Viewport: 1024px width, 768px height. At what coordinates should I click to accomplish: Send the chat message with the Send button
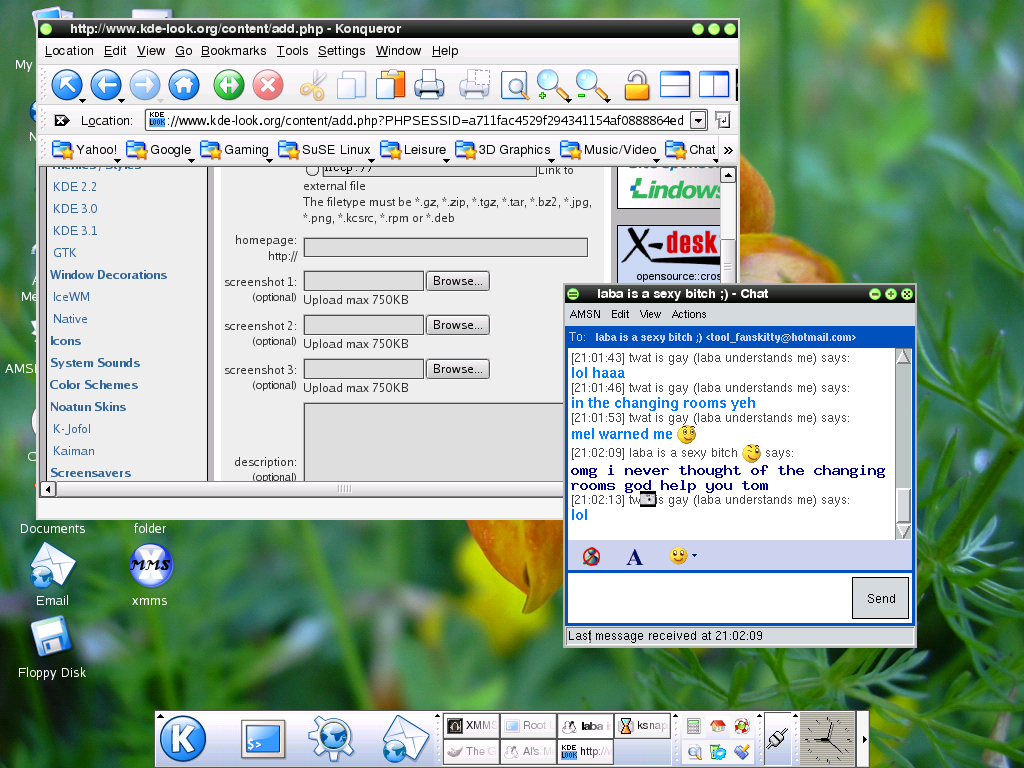pos(880,598)
